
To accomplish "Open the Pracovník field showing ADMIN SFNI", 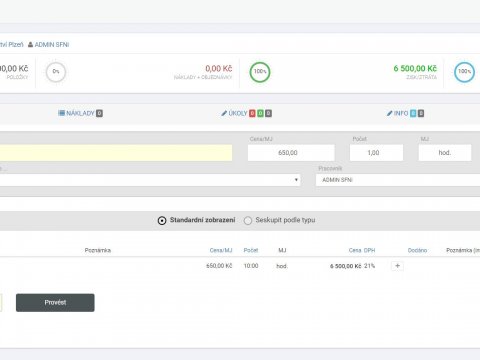I will (398, 180).
